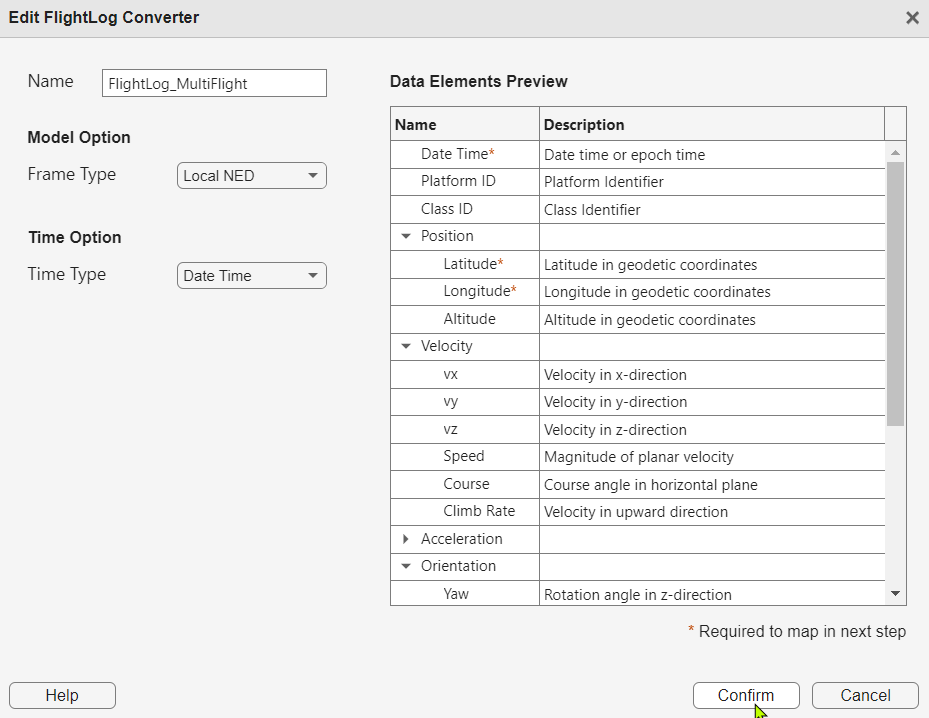The image size is (929, 718).
Task: Click the Cancel button
Action: [x=864, y=696]
